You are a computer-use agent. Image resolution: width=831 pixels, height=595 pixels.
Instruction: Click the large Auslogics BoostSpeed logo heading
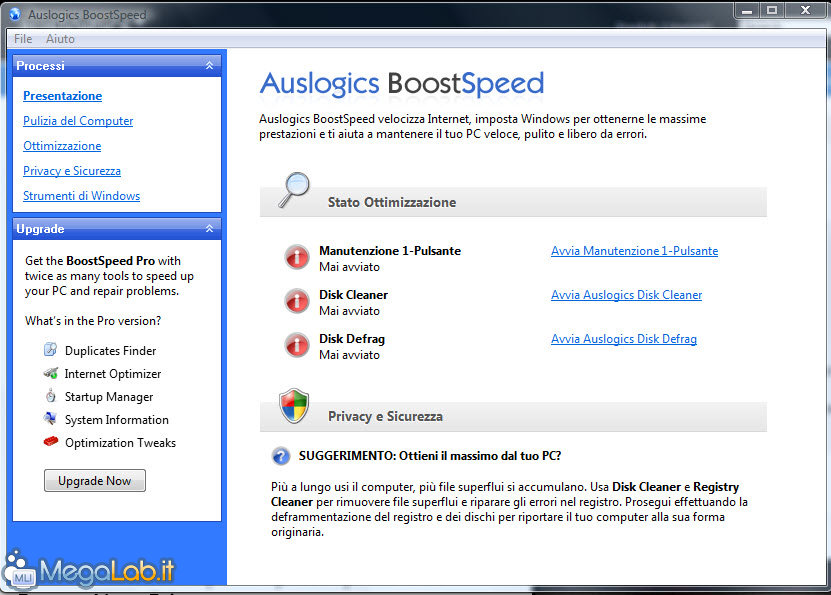pyautogui.click(x=402, y=83)
